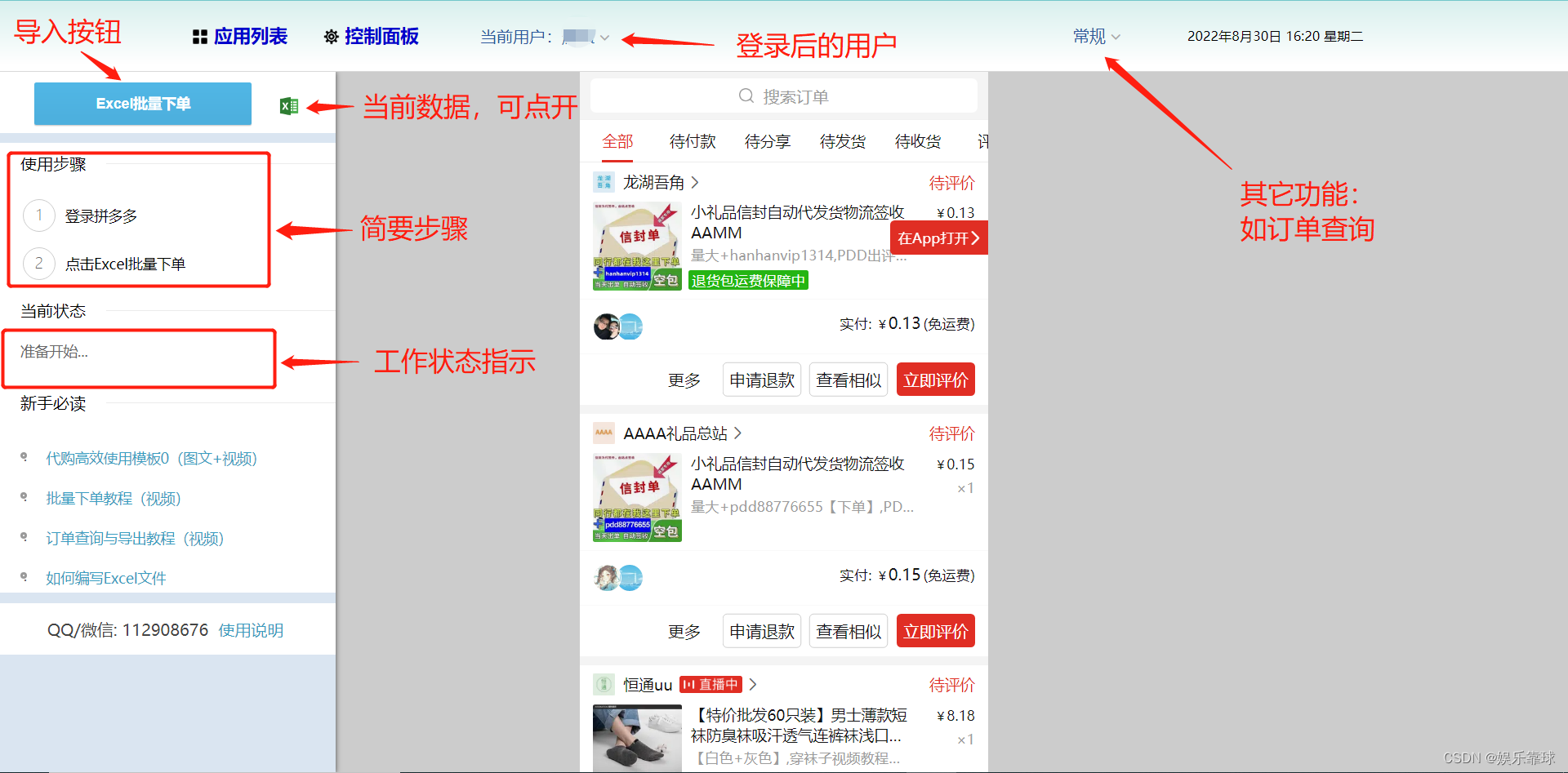Expand the 当前用户 dropdown
Viewport: 1568px width, 773px height.
coord(604,38)
